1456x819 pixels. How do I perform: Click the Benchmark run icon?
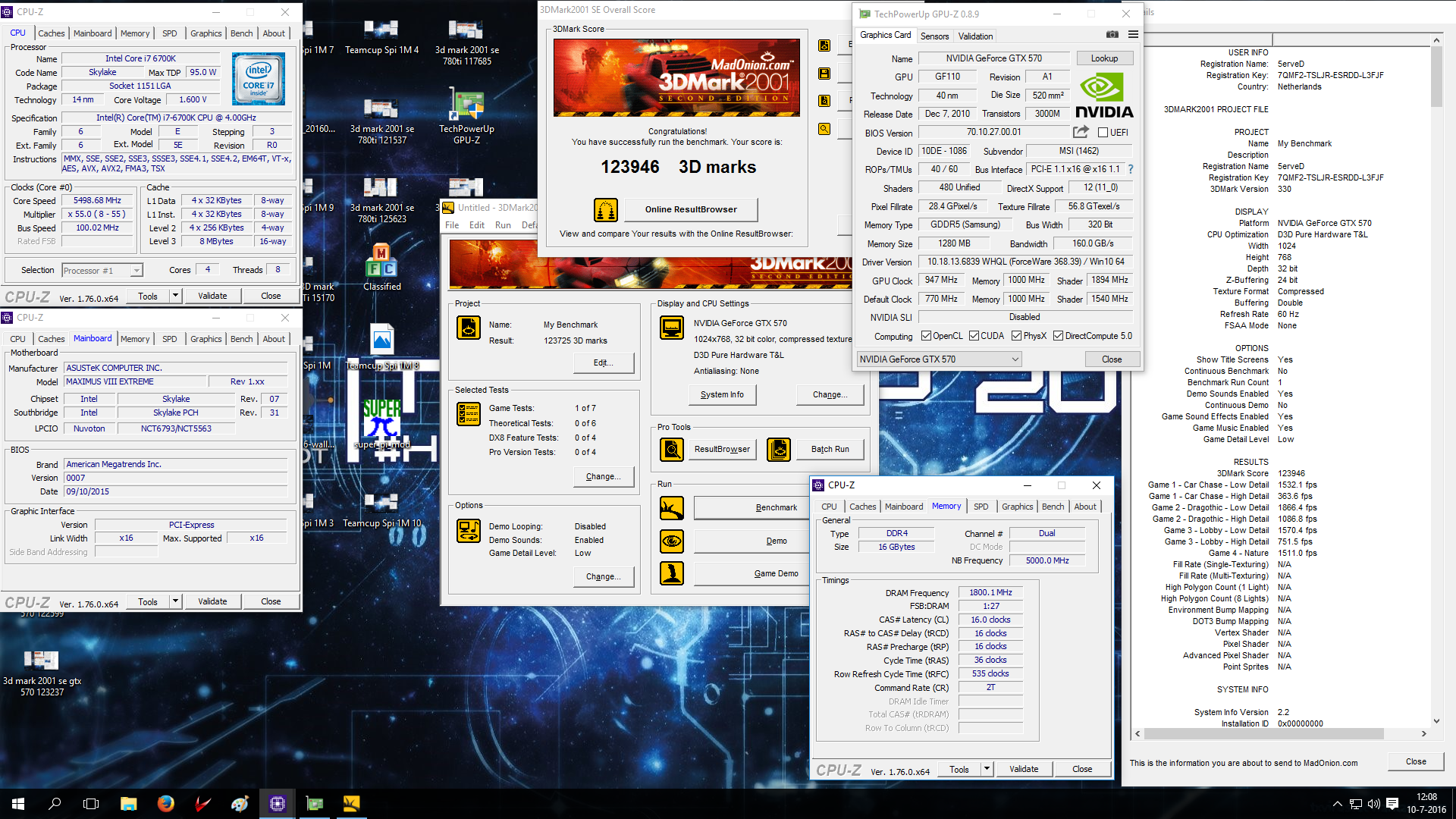pyautogui.click(x=672, y=508)
